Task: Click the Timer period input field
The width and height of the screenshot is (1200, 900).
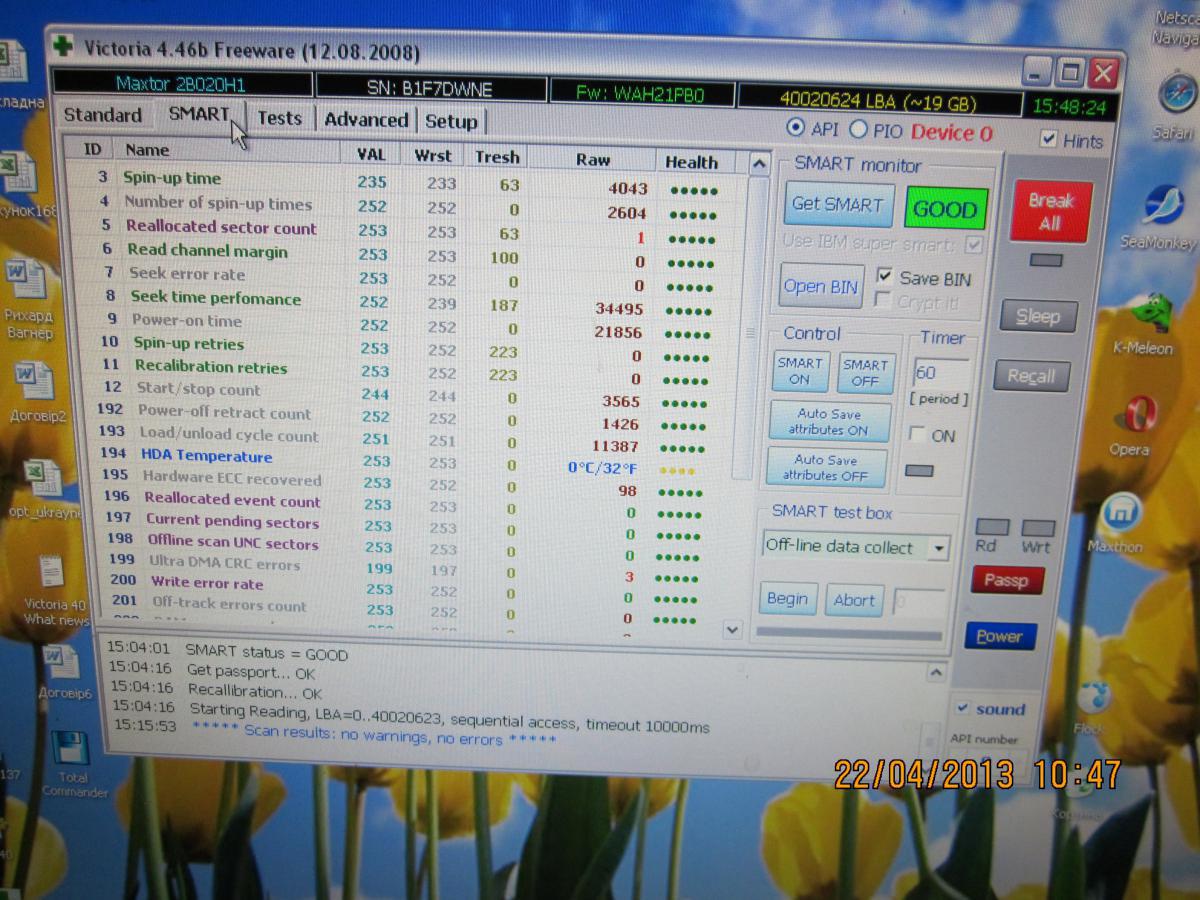Action: 939,373
